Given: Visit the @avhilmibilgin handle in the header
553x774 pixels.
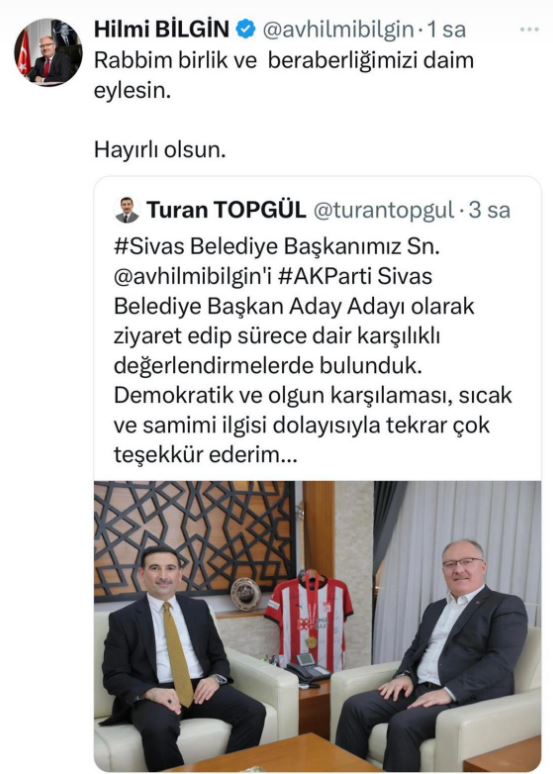Looking at the screenshot, I should (338, 30).
